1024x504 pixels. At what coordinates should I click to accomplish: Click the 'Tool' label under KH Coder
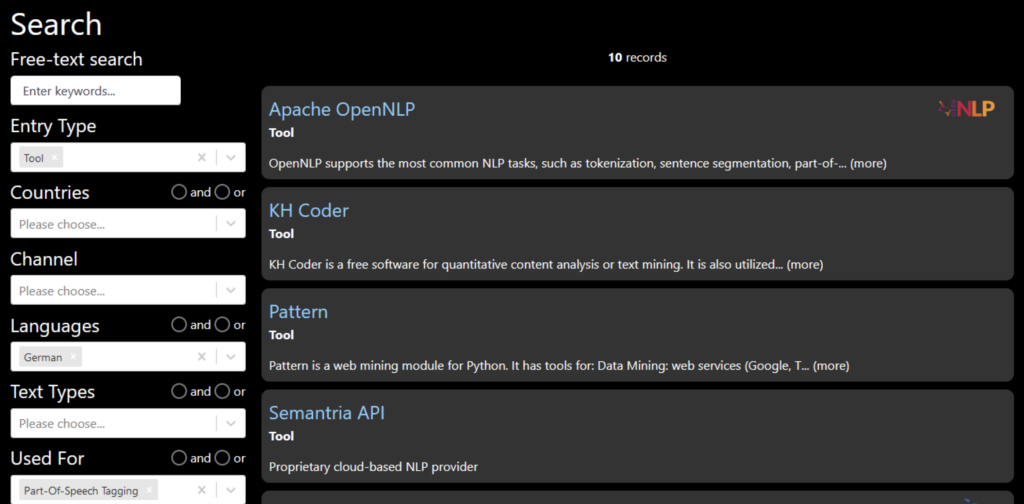[x=281, y=234]
